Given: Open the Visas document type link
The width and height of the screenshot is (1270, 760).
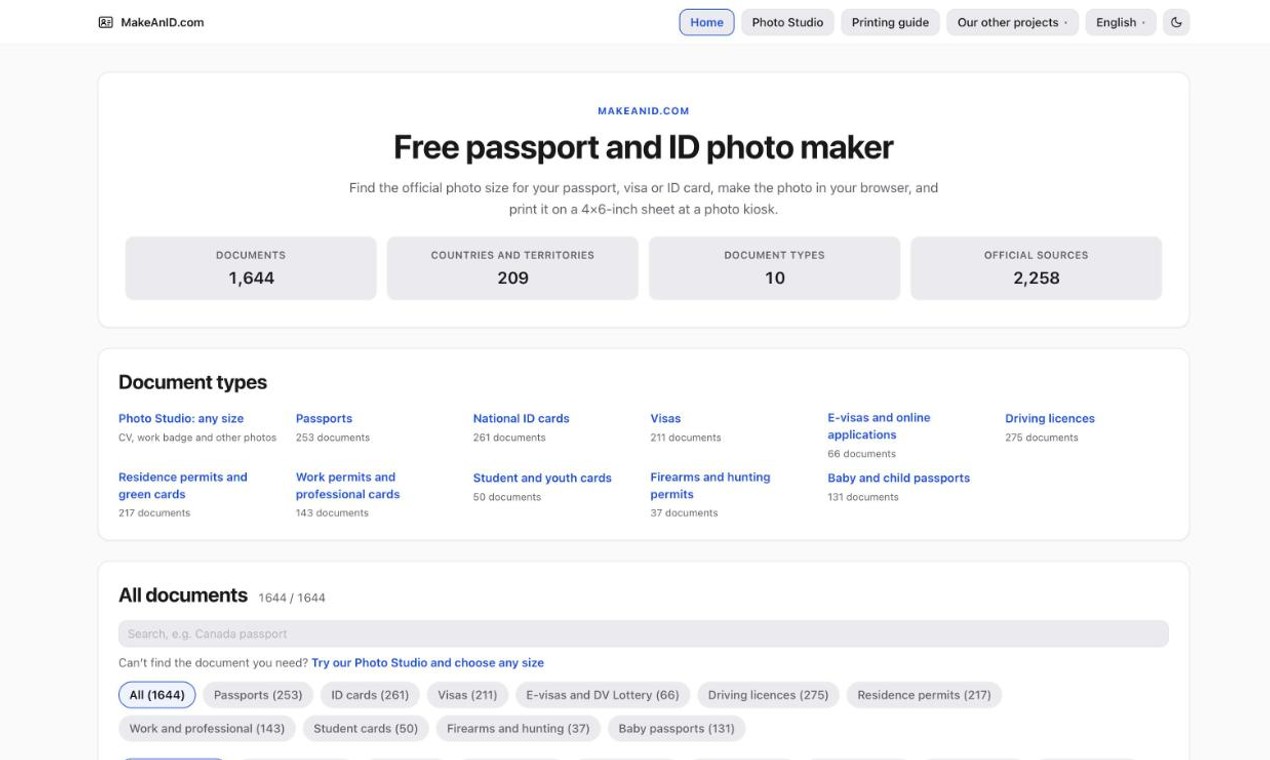Looking at the screenshot, I should pos(665,418).
